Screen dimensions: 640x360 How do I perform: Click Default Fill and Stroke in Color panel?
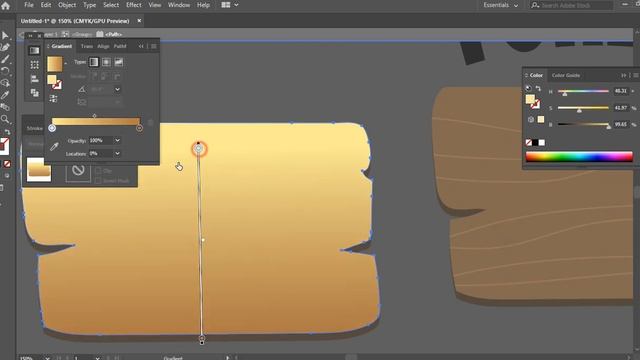tap(528, 88)
